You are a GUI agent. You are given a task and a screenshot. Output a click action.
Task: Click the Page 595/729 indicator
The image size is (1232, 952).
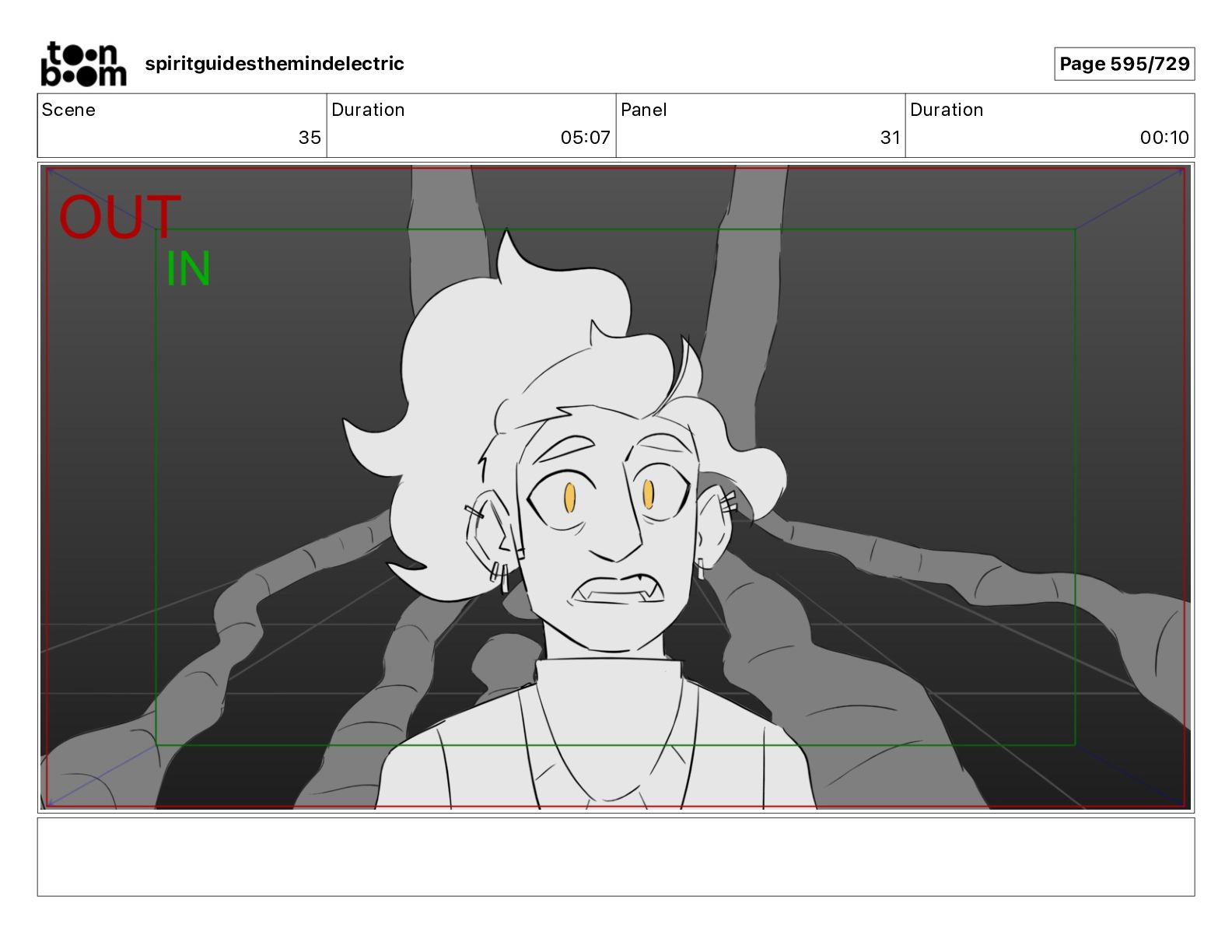click(1124, 64)
